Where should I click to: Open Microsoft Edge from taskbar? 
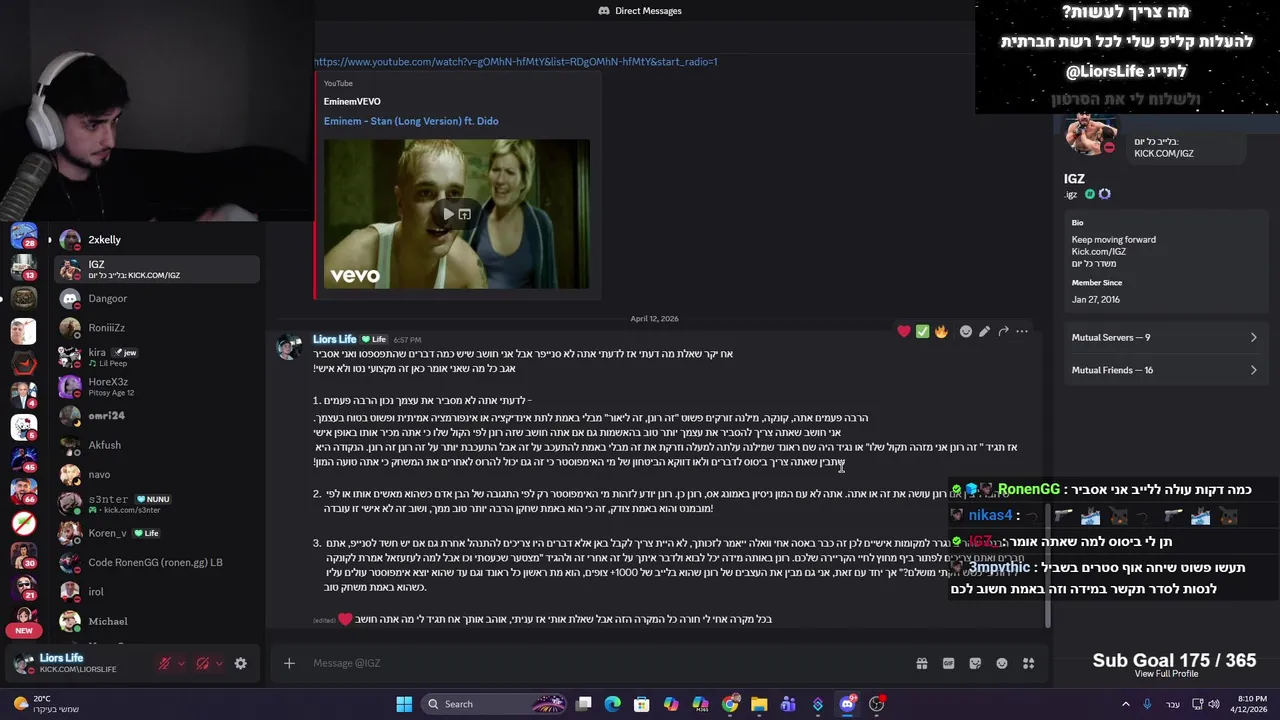(x=612, y=704)
